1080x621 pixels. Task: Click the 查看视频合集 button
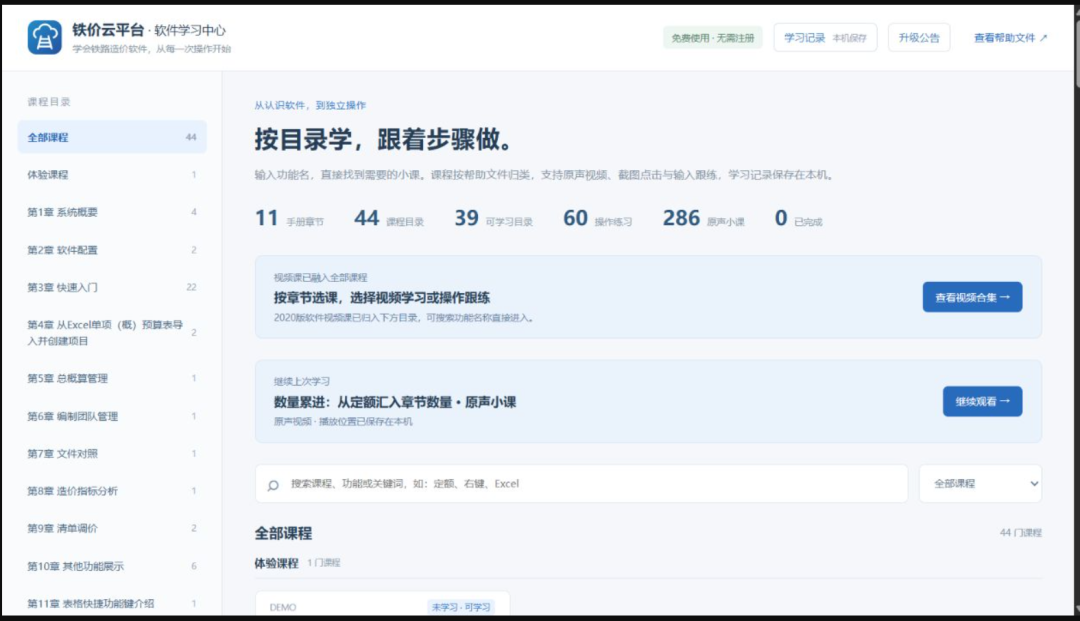tap(972, 297)
